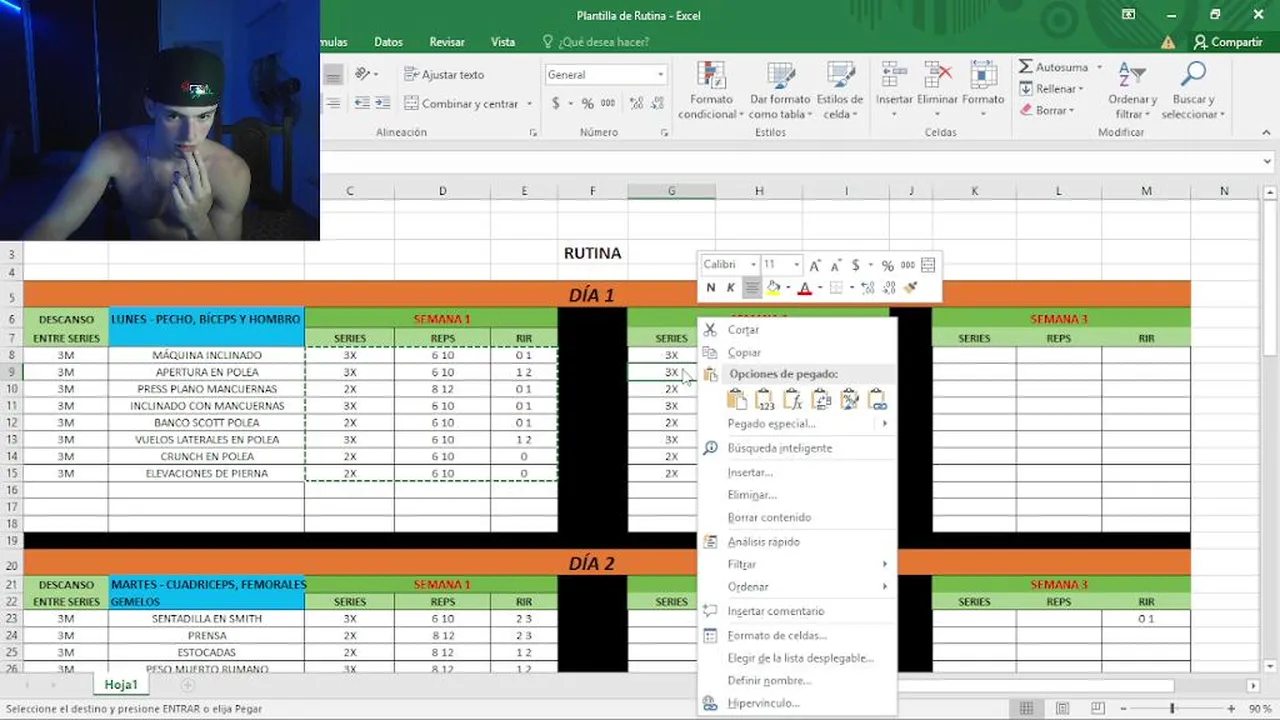1280x720 pixels.
Task: Expand the Filtrar submenu
Action: (884, 564)
